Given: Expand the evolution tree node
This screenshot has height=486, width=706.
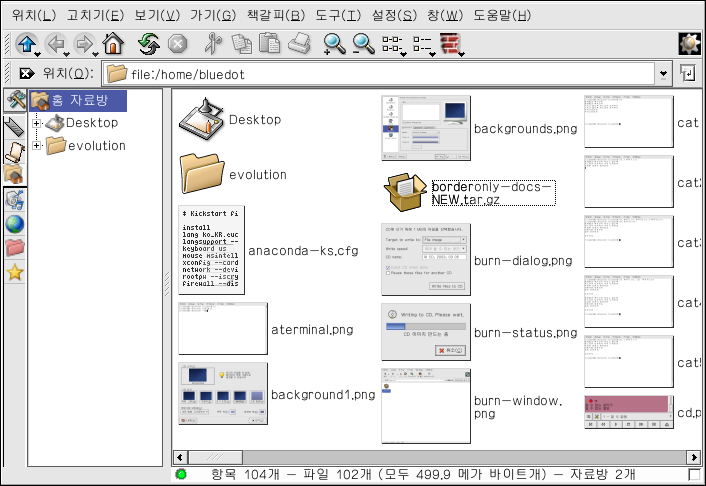Looking at the screenshot, I should tap(37, 146).
